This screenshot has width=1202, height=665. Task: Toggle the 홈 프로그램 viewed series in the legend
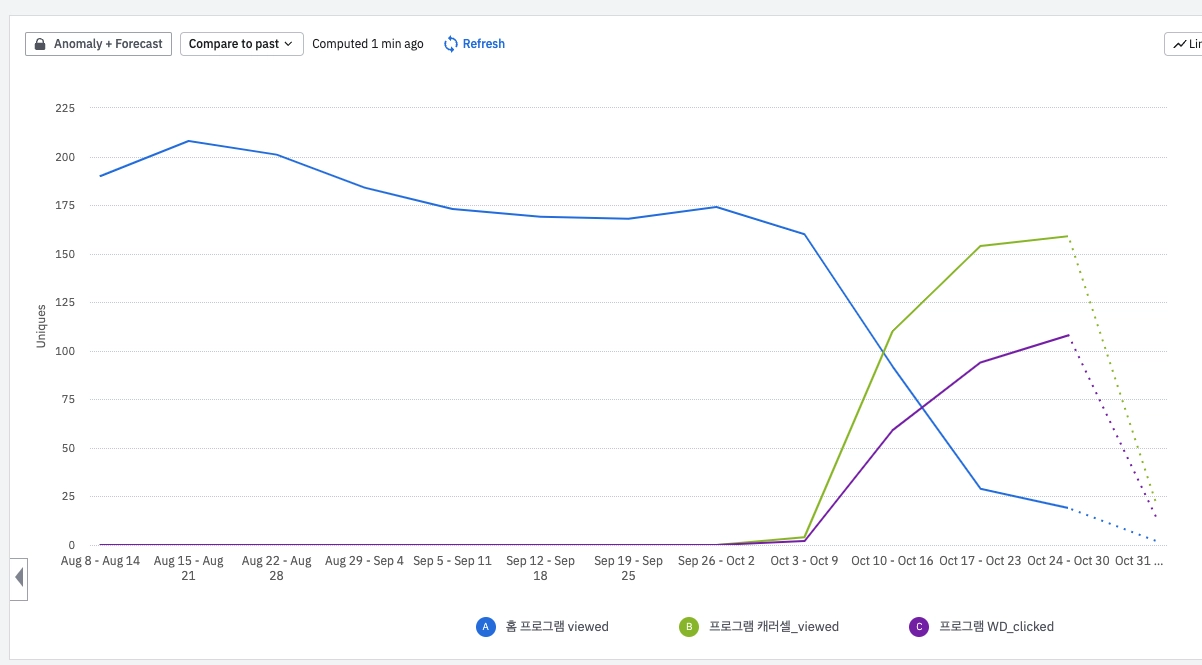point(557,627)
